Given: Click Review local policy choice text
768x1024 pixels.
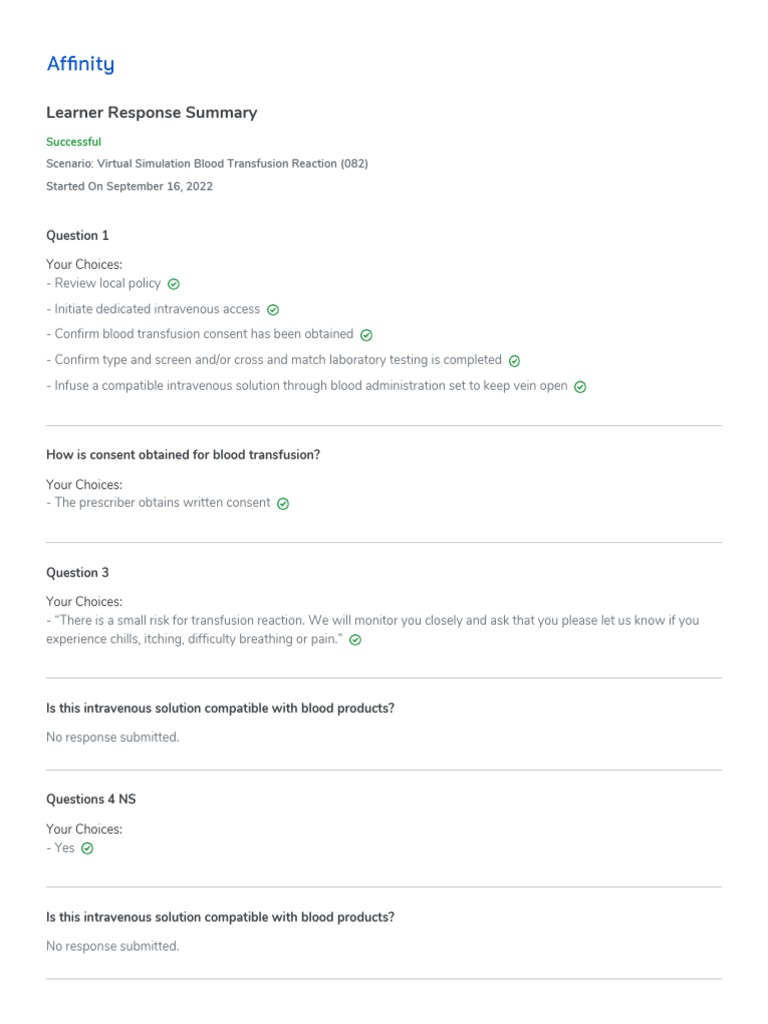Looking at the screenshot, I should pos(107,284).
